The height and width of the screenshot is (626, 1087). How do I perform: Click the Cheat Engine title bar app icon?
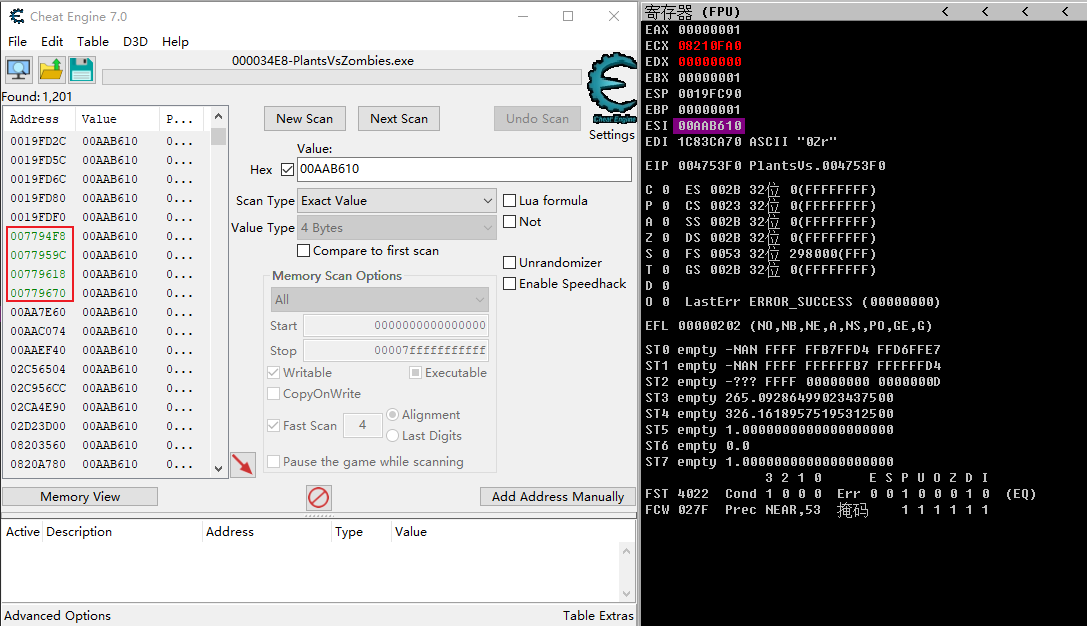[x=17, y=16]
